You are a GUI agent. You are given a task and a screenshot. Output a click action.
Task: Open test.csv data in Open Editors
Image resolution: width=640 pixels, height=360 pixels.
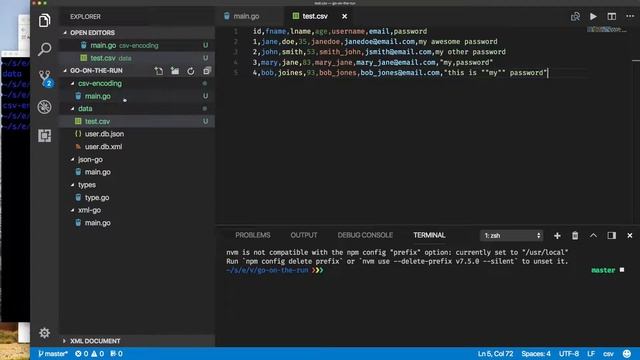coord(137,58)
